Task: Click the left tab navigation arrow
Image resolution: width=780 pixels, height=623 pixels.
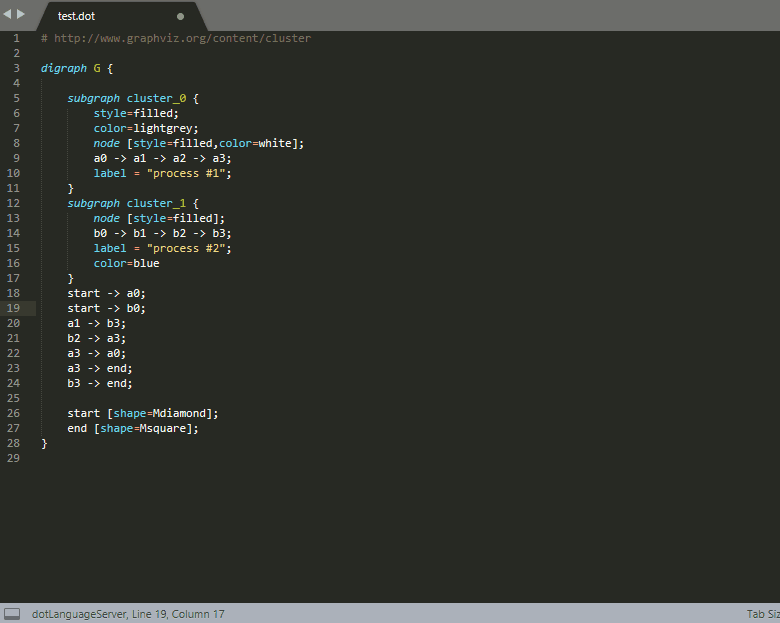Action: point(7,14)
